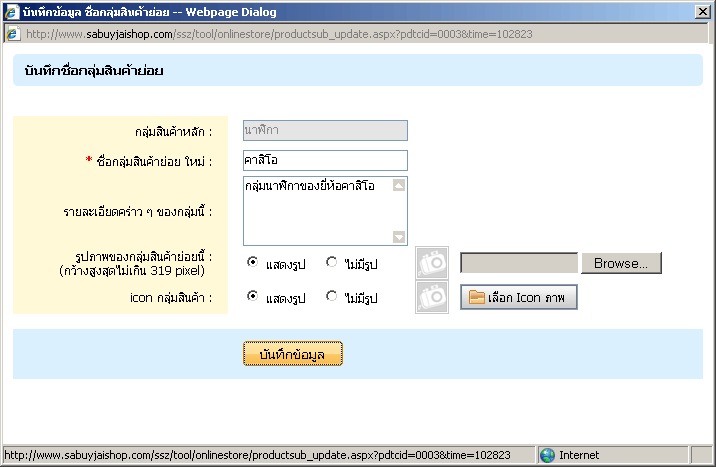Click the label icon กลุ่มสินค้า :
716x467 pixels.
[171, 298]
